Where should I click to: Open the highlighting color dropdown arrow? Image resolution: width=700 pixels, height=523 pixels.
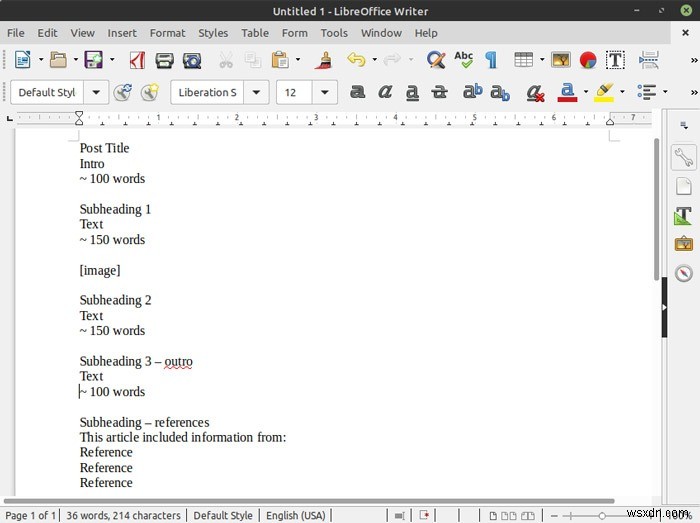[622, 92]
